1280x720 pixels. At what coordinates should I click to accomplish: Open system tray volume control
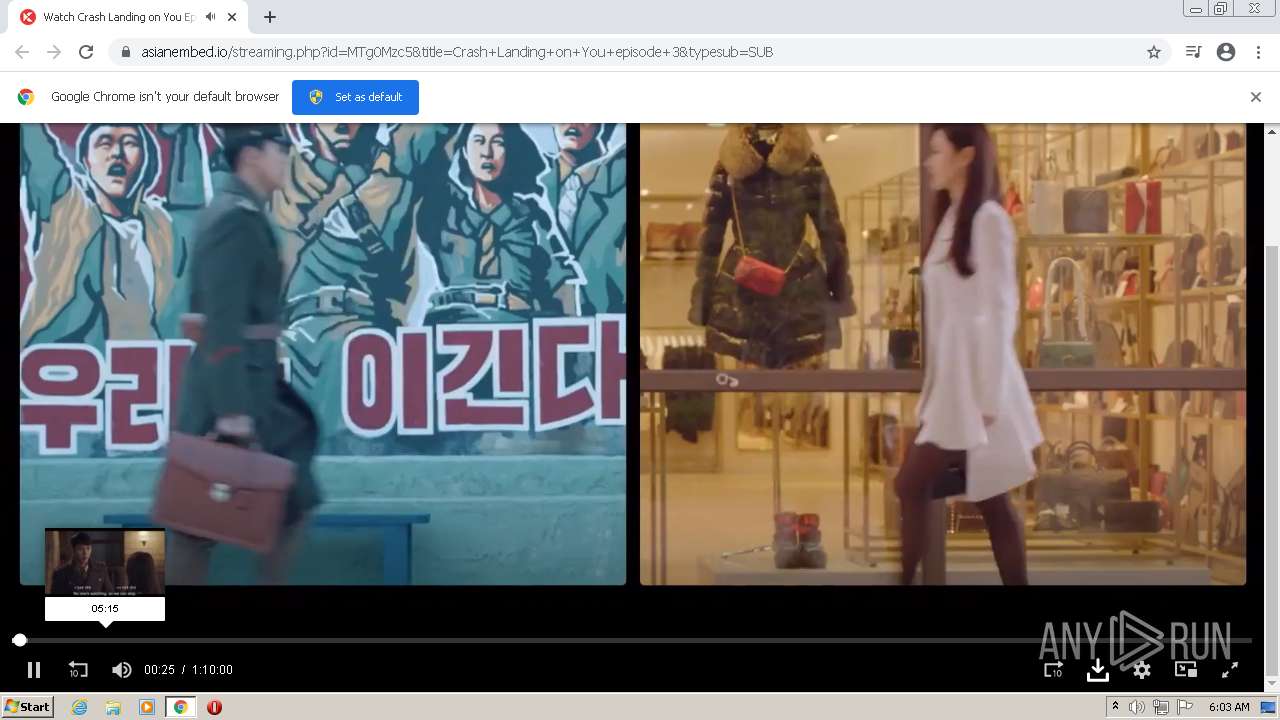1137,707
